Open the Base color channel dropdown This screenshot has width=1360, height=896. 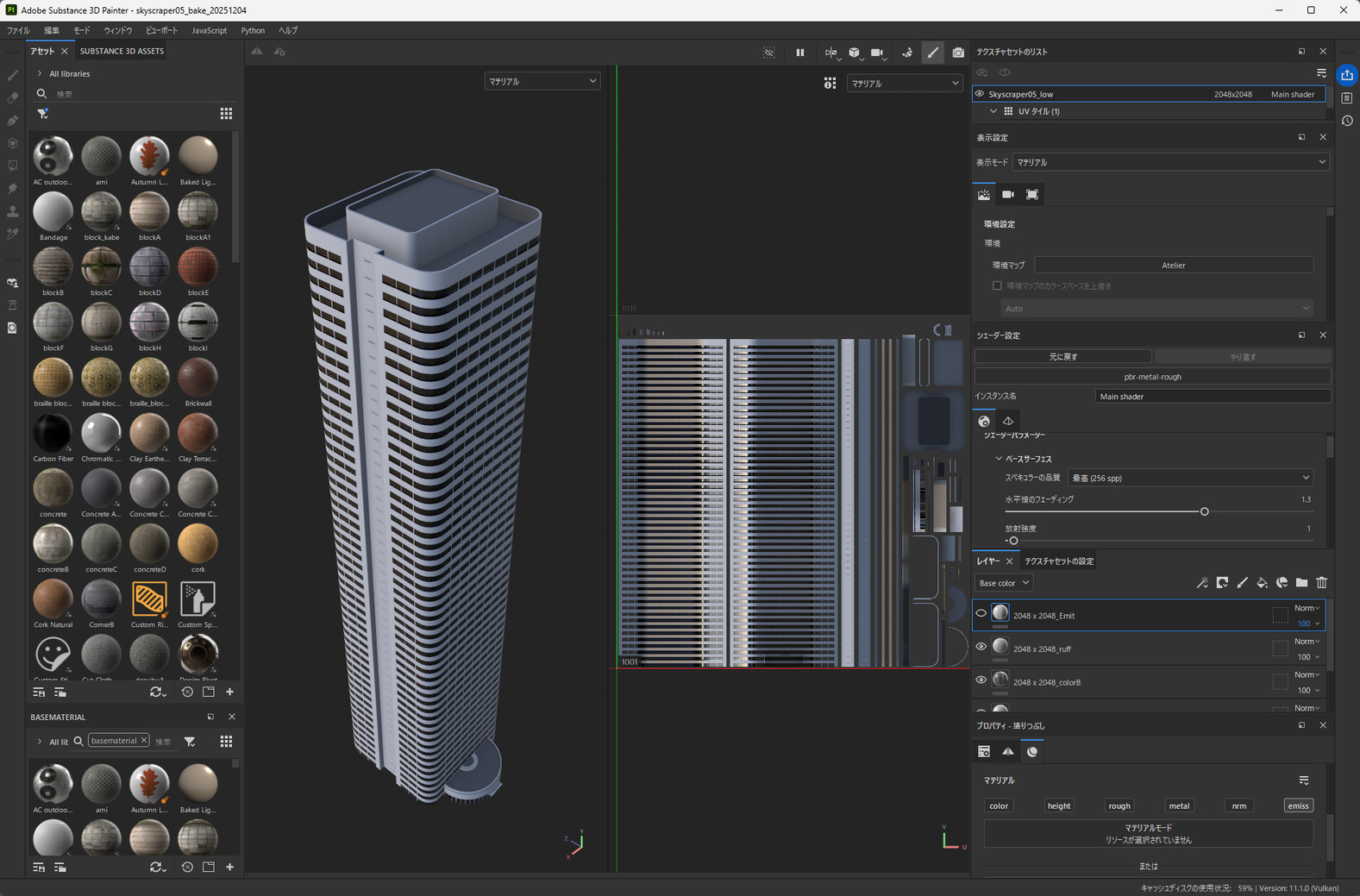point(1003,583)
